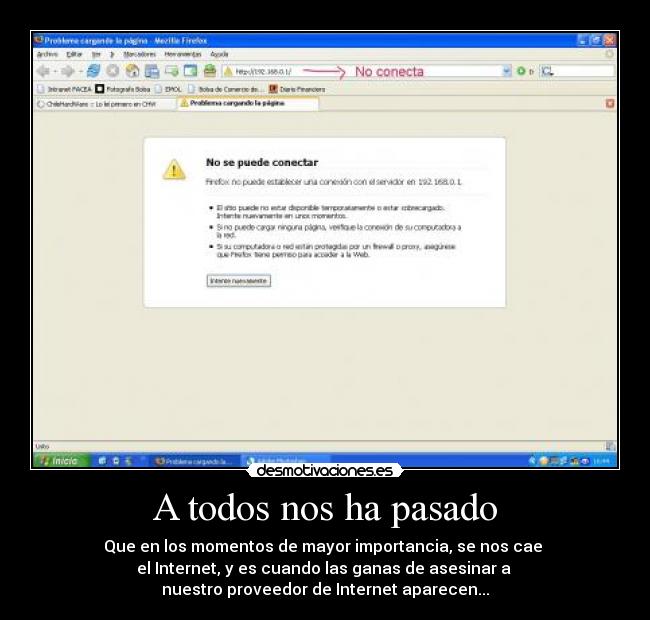The height and width of the screenshot is (620, 650).
Task: Print the page with the printer icon
Action: click(x=210, y=71)
